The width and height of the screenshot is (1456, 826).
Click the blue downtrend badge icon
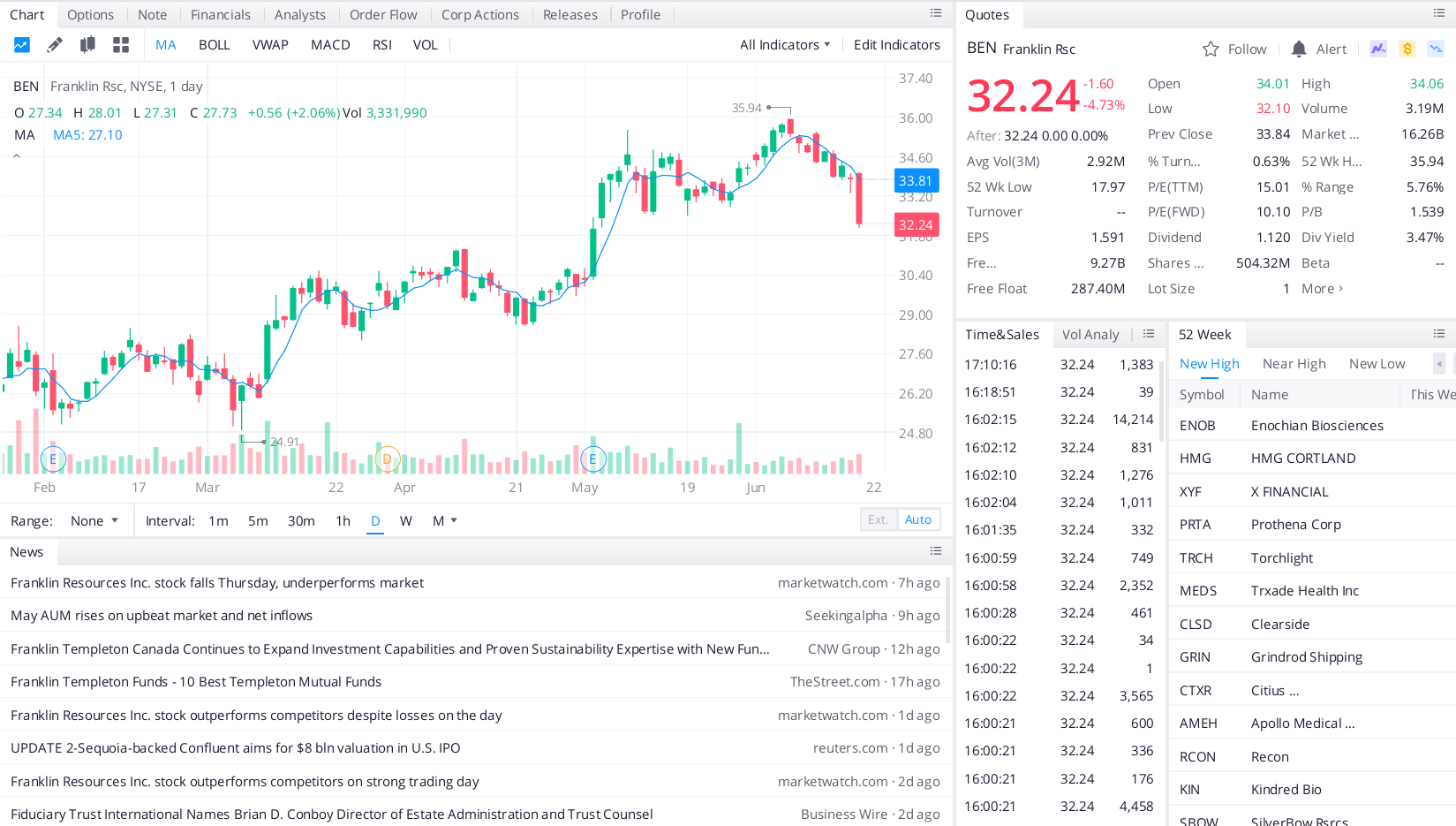[x=1436, y=49]
